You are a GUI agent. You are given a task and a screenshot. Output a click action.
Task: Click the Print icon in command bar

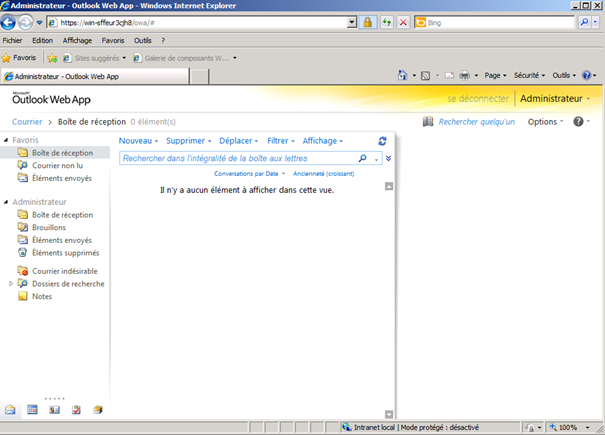[465, 75]
